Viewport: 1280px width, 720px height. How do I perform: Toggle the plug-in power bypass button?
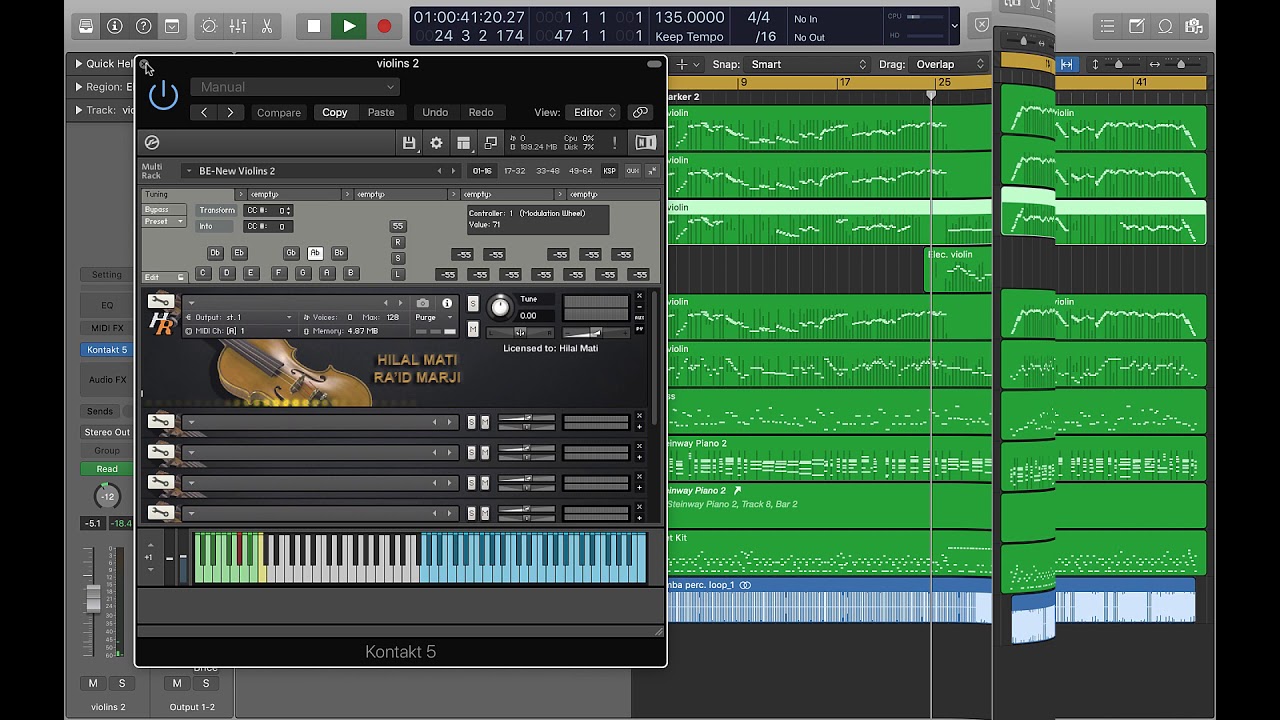pos(163,96)
